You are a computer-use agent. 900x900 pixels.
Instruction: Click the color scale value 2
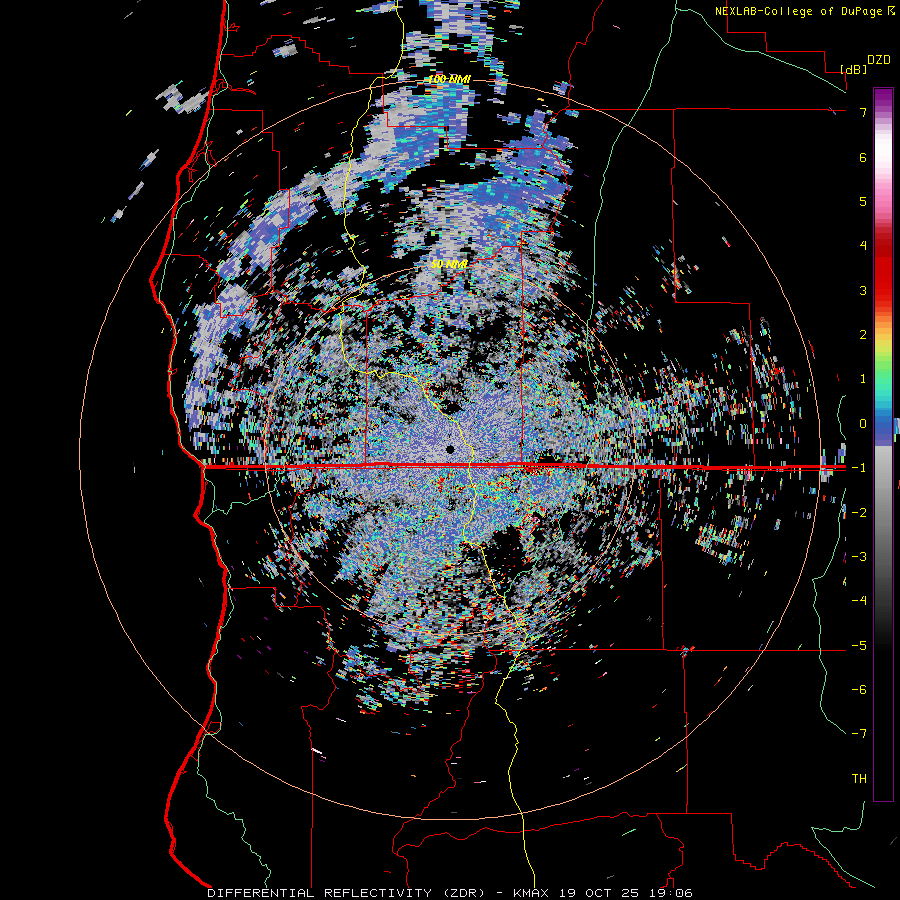point(863,335)
